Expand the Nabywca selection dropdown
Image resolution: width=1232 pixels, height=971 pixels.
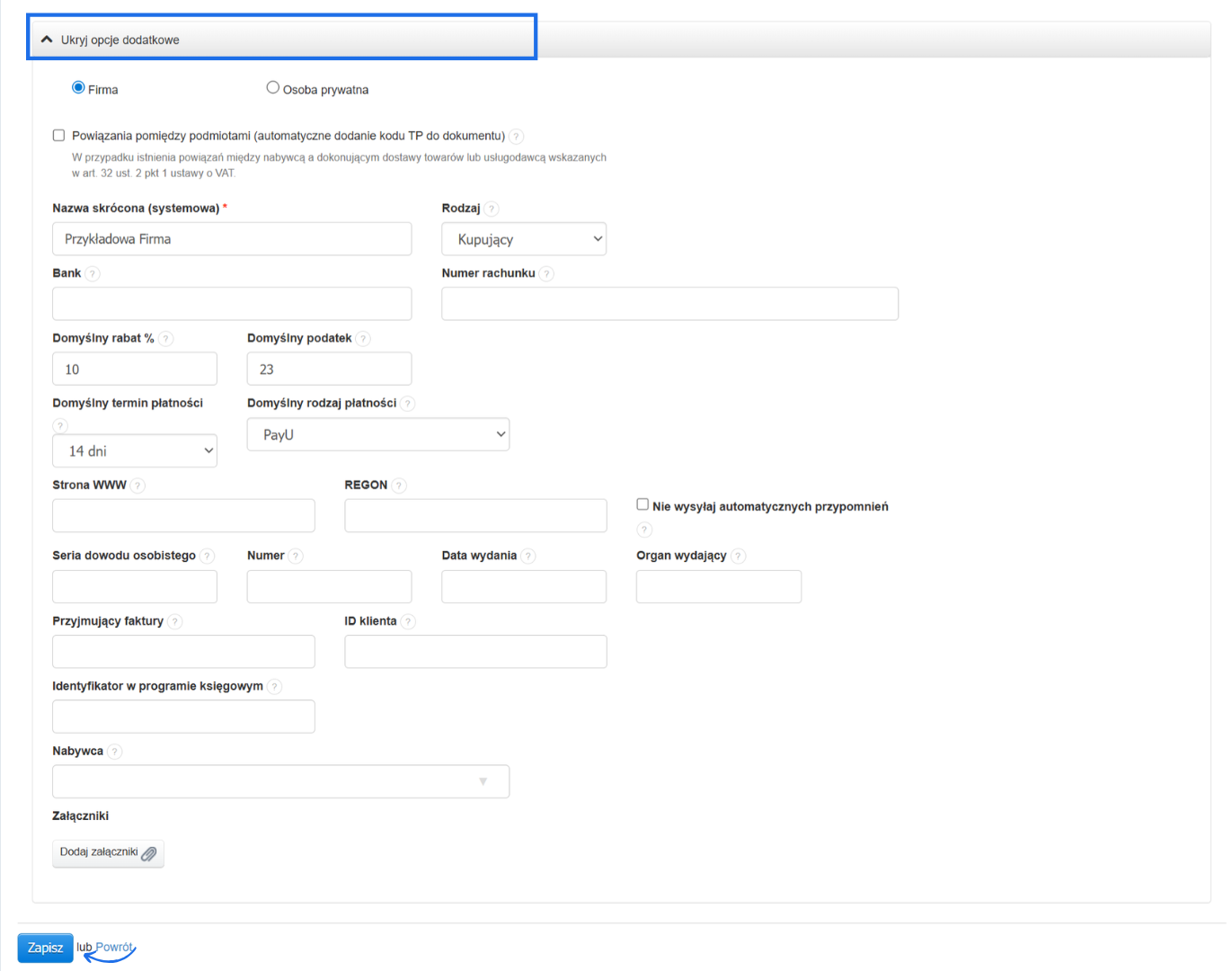tap(280, 781)
